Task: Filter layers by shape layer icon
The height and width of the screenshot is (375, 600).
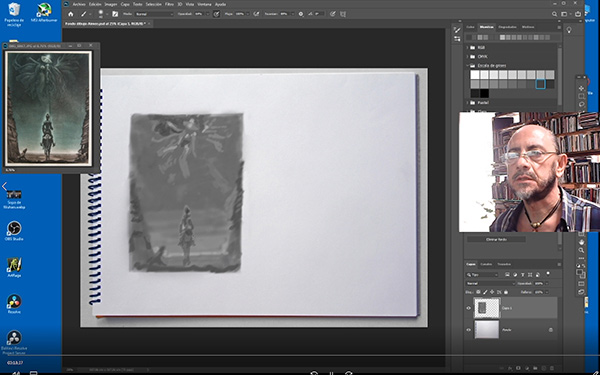Action: click(x=530, y=274)
